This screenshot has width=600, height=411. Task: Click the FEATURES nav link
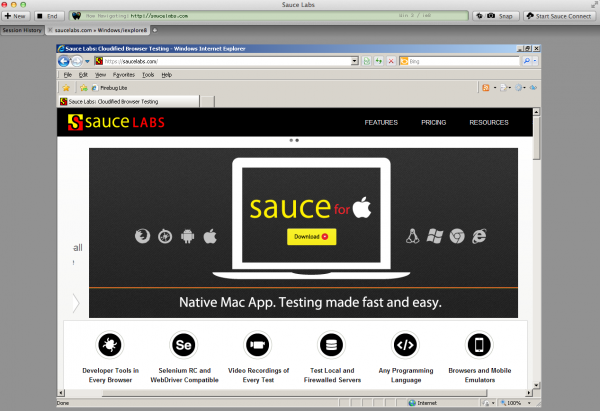tap(381, 122)
